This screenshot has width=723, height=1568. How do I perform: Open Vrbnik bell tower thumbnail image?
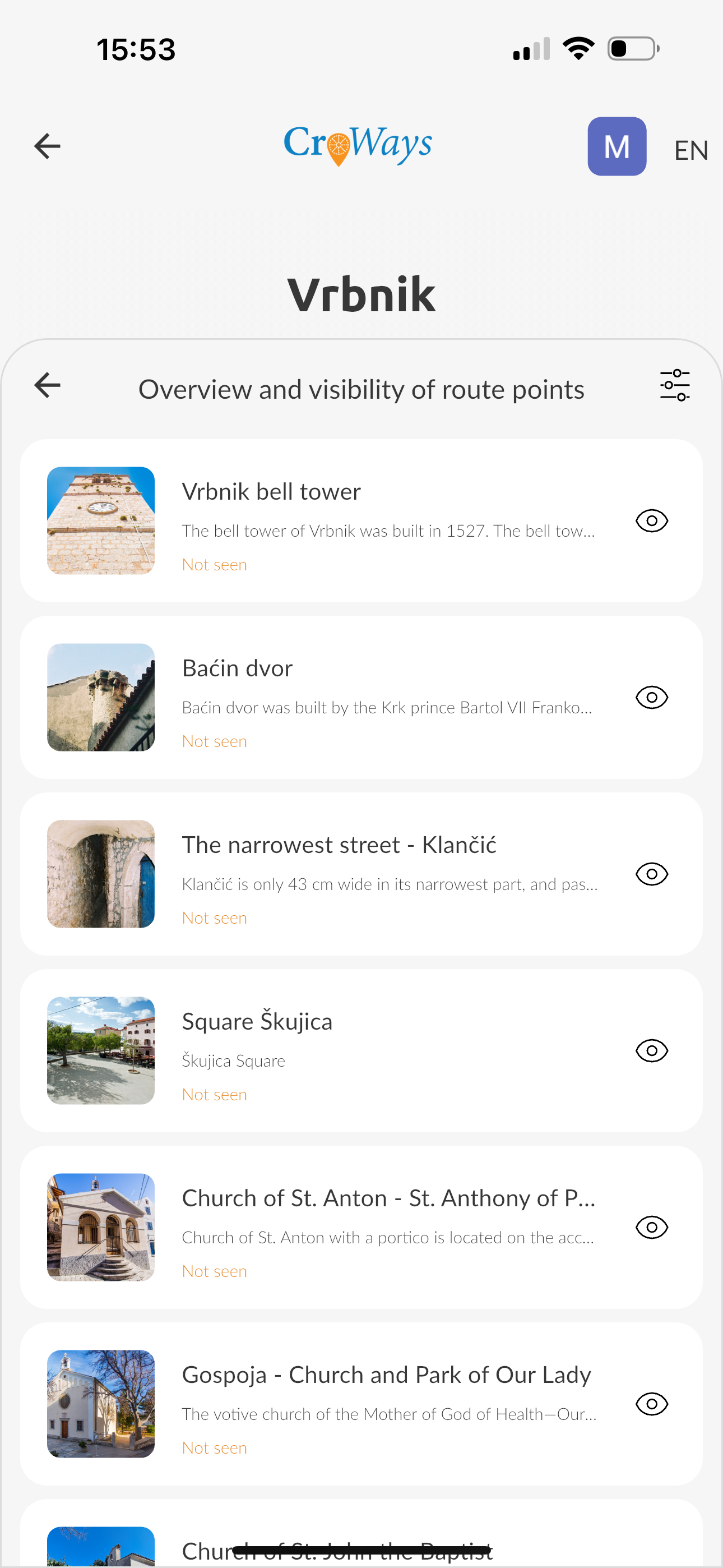[x=101, y=521]
